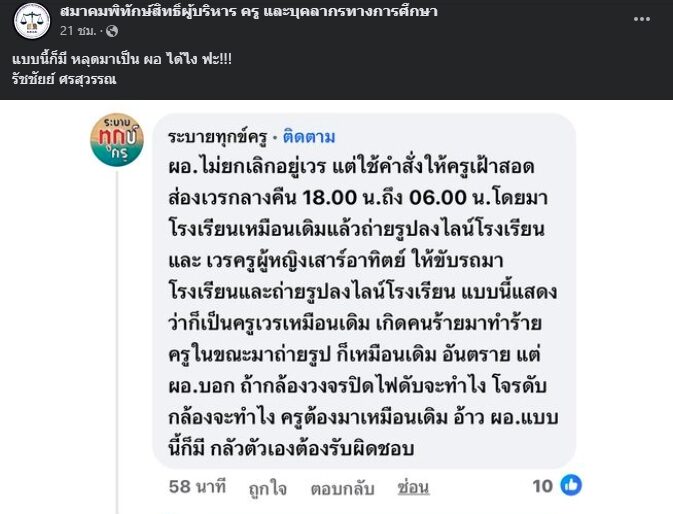The width and height of the screenshot is (673, 514).
Task: Click the comment's last line กลัวตัวเองต้องรับผิดชอบ
Action: point(312,449)
